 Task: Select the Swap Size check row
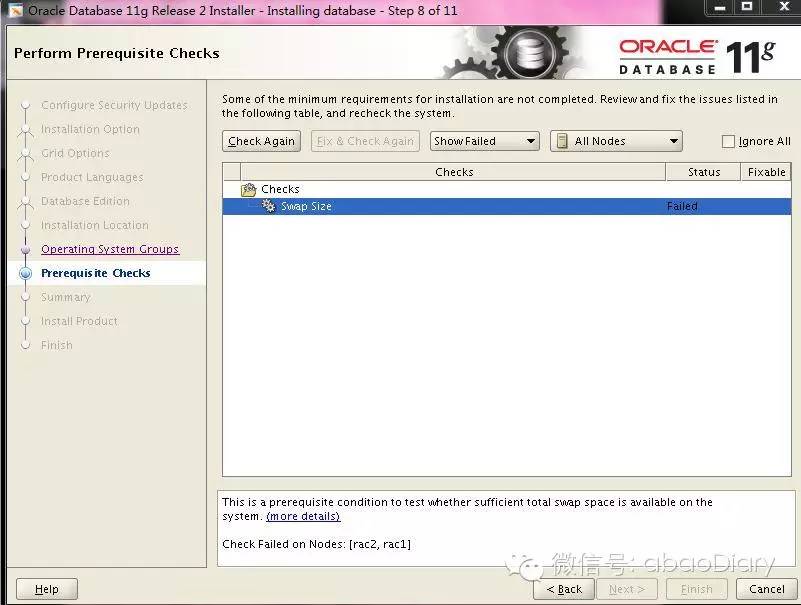pyautogui.click(x=507, y=206)
